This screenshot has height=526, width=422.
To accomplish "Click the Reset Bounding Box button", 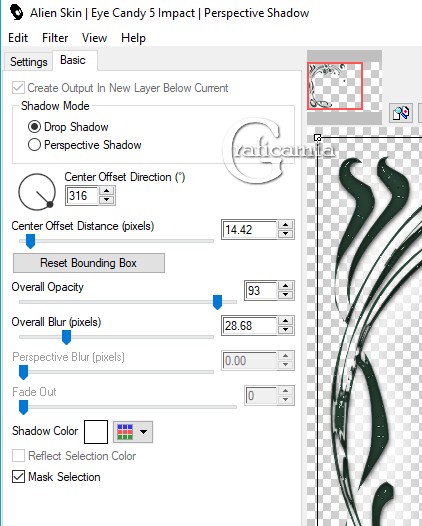I will coord(89,263).
